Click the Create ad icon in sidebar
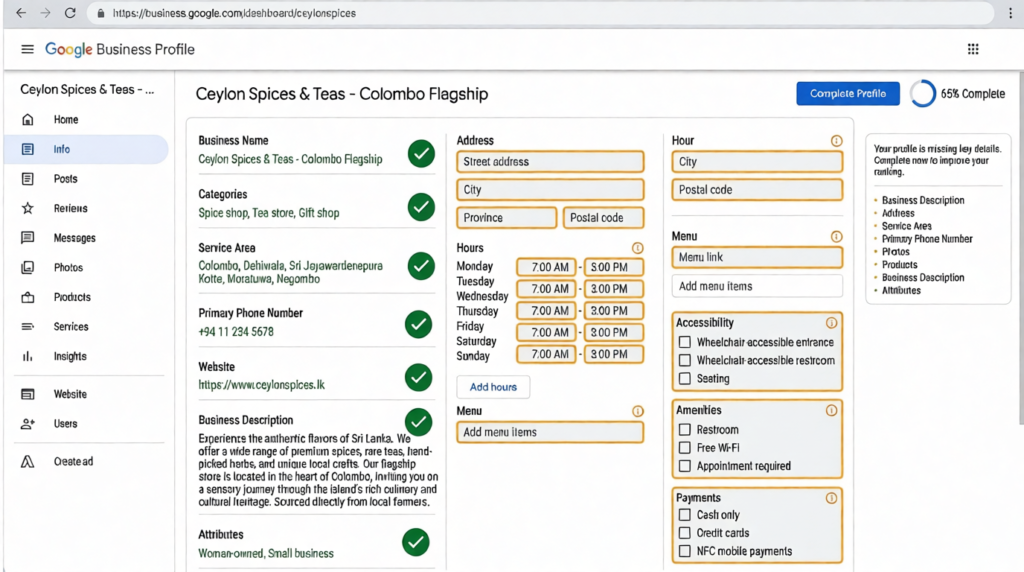Viewport: 1024px width, 572px height. coord(28,462)
